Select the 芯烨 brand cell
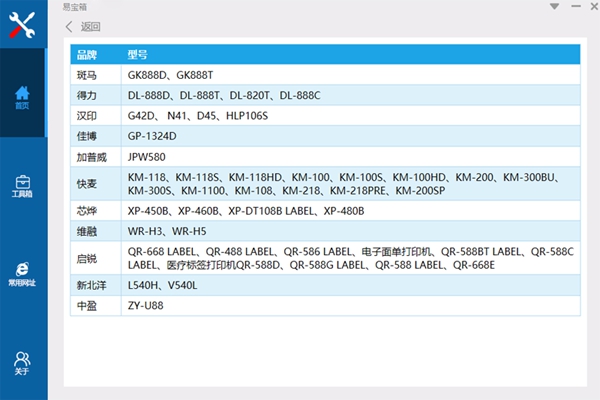The height and width of the screenshot is (400, 600). (x=96, y=211)
